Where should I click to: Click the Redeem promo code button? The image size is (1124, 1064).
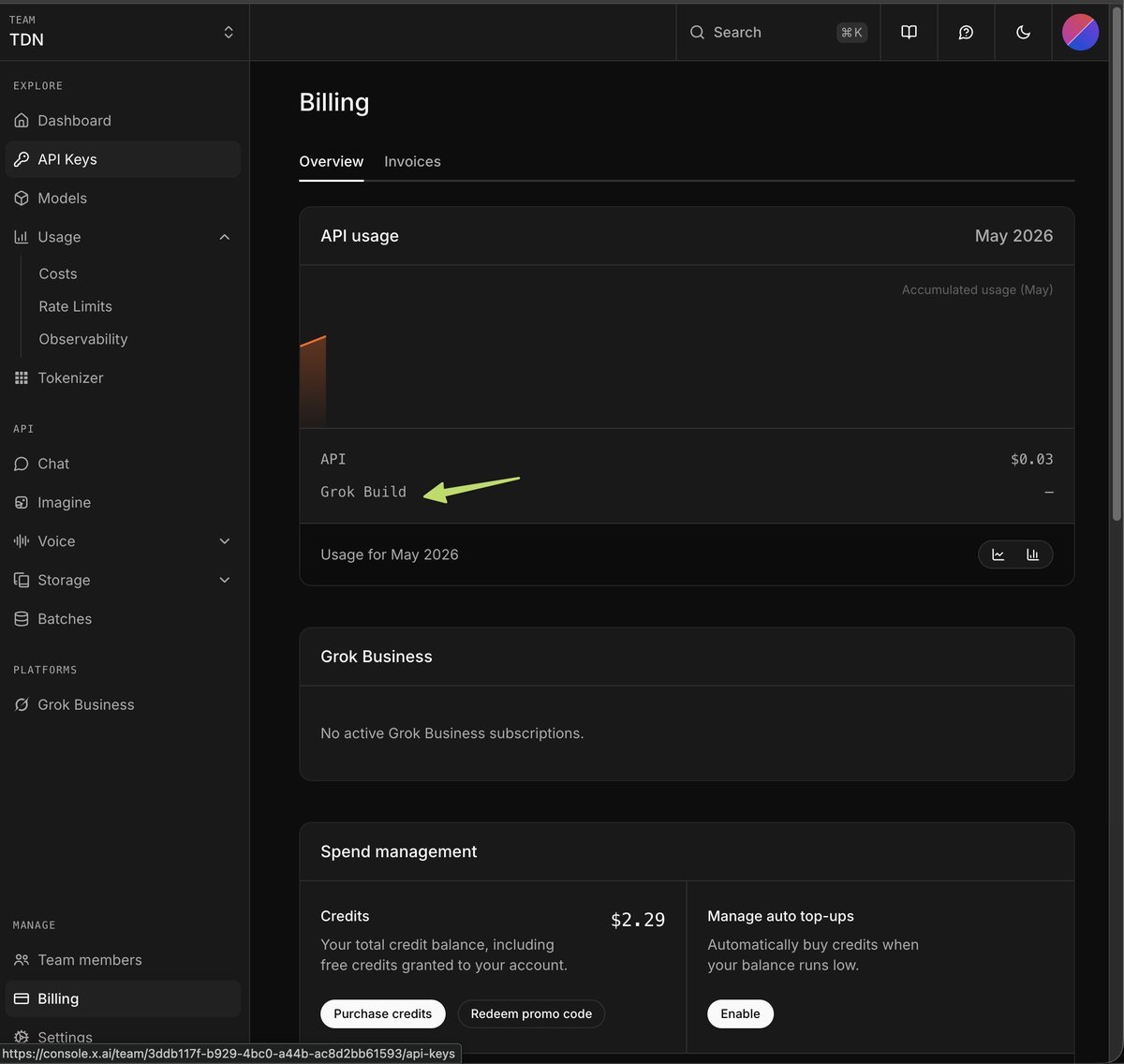(531, 1013)
